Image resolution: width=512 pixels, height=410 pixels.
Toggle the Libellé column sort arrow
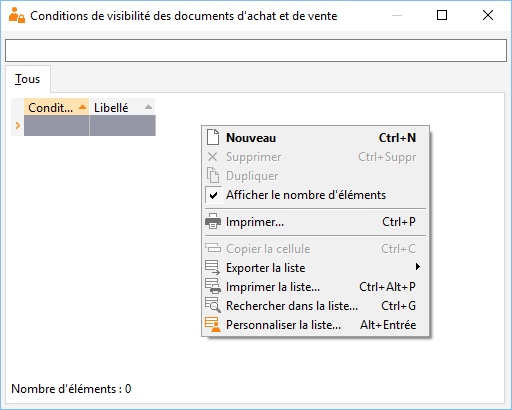click(x=148, y=107)
